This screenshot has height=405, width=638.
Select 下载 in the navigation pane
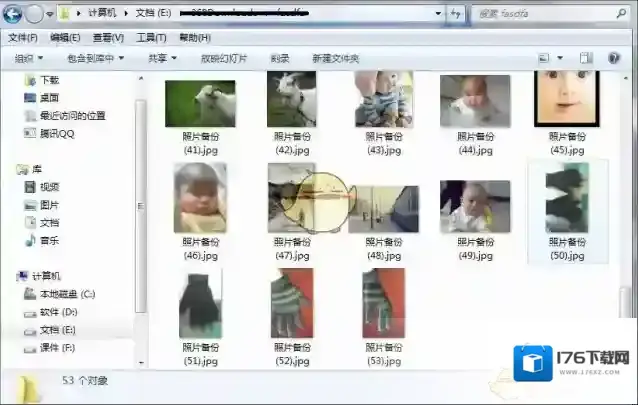[42, 80]
